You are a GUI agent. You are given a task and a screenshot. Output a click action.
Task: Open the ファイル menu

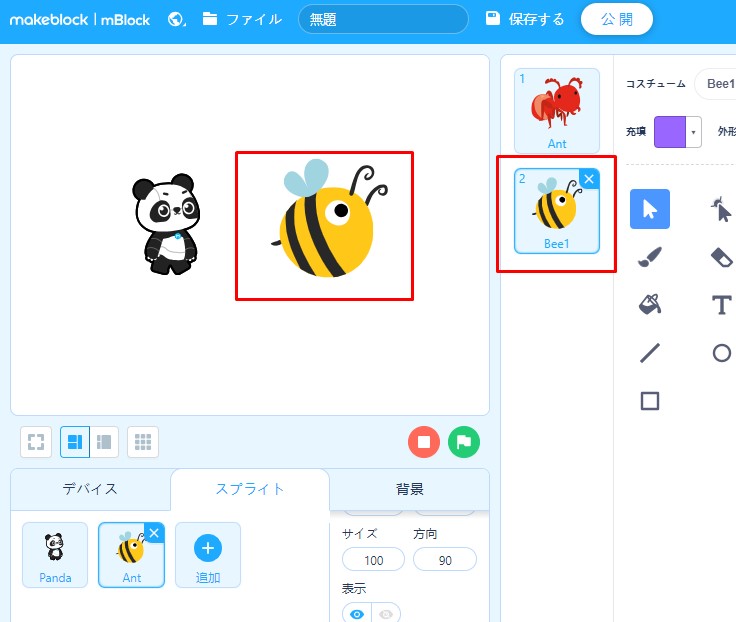pos(242,19)
